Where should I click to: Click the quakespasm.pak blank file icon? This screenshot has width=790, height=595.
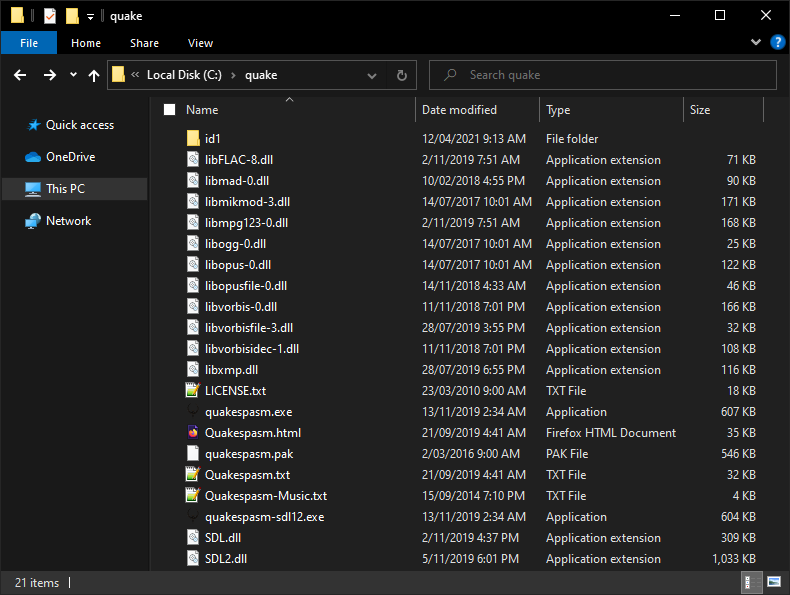(193, 453)
